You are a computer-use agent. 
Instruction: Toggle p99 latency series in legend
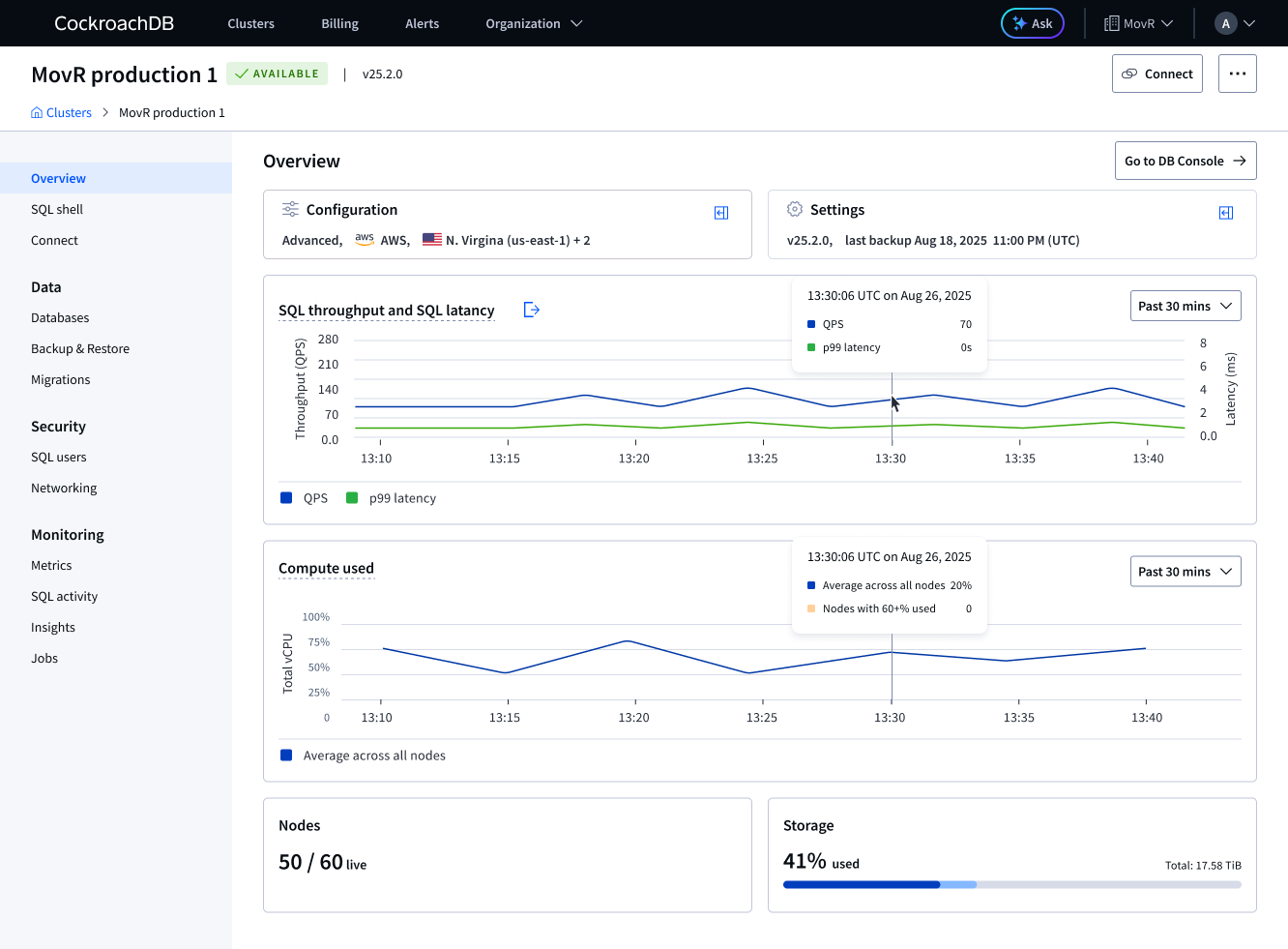coord(392,498)
